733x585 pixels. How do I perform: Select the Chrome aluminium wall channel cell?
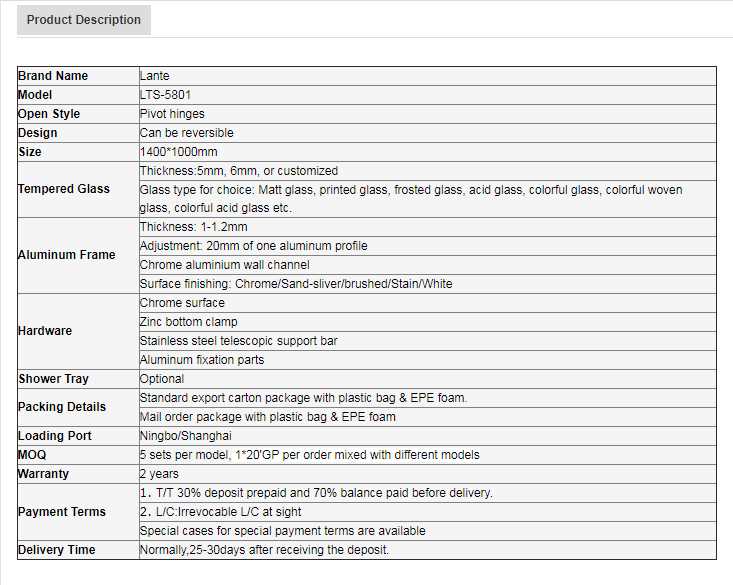click(225, 265)
